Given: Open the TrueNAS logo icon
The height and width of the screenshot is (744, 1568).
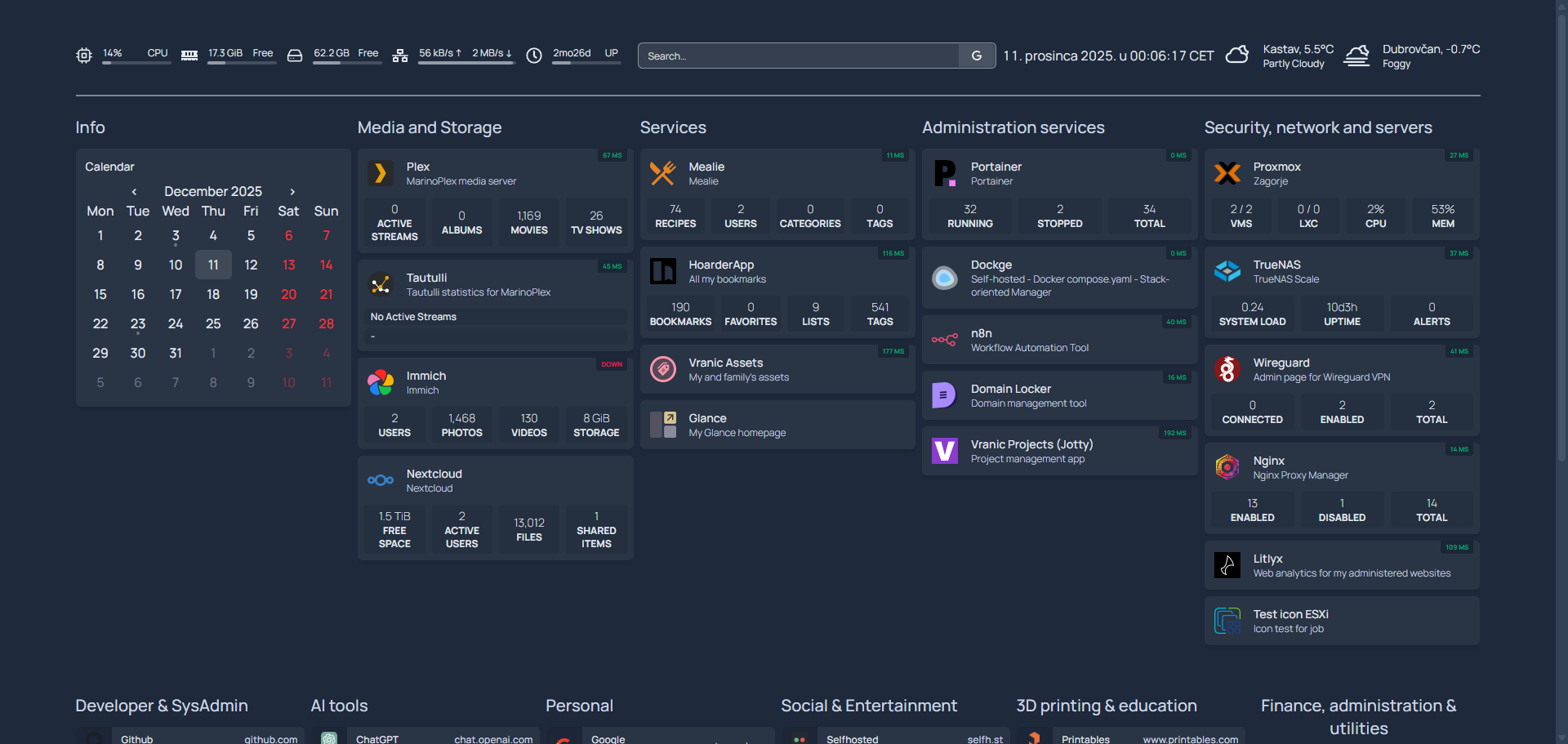Looking at the screenshot, I should point(1227,271).
